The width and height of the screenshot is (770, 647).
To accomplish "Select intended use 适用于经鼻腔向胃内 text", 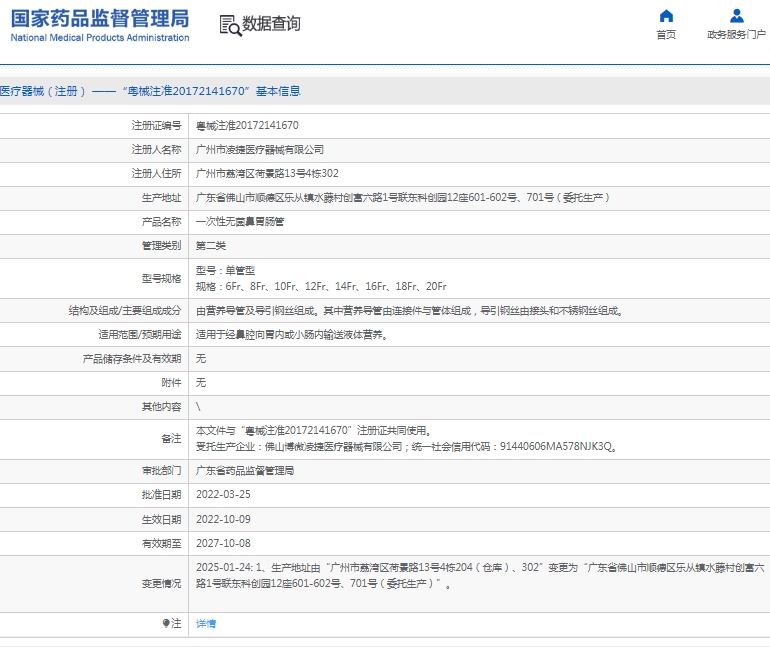I will 292,335.
